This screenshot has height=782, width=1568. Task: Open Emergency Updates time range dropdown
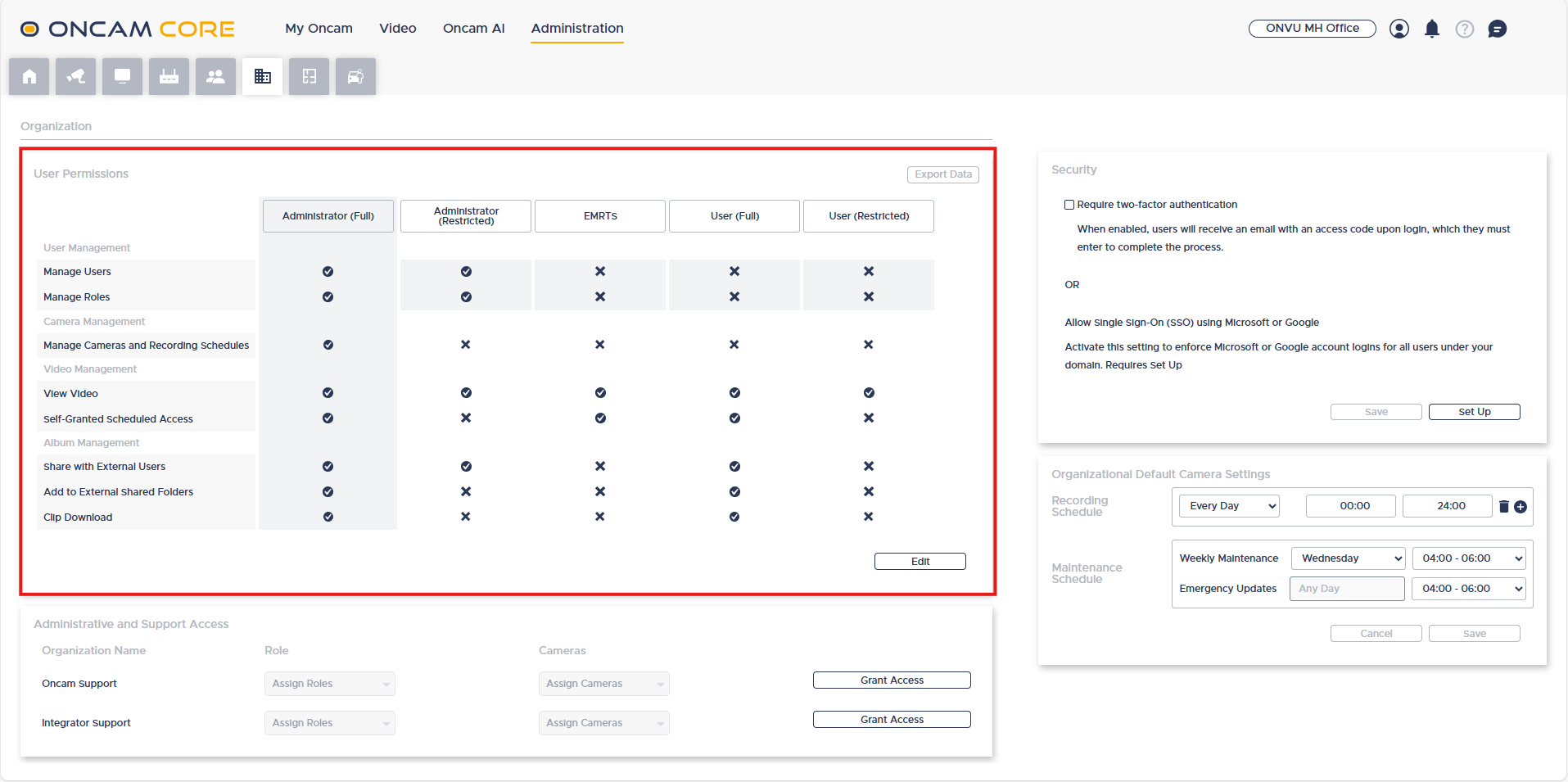(x=1469, y=589)
